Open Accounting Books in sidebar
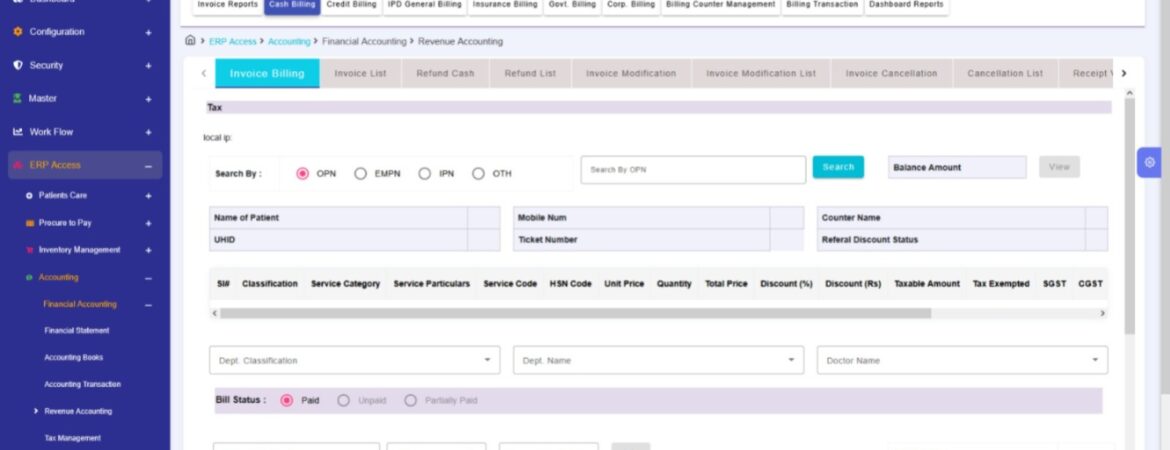The width and height of the screenshot is (1170, 450). (74, 357)
